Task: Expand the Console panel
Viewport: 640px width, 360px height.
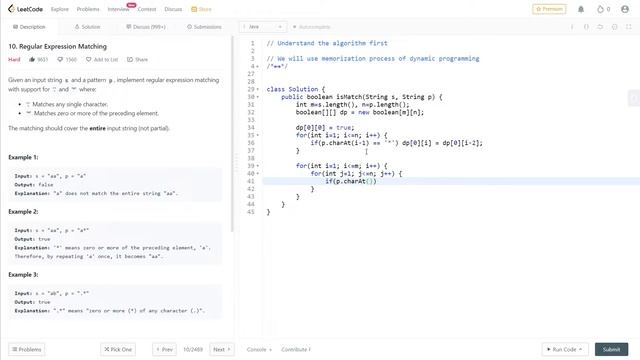Action: 259,349
